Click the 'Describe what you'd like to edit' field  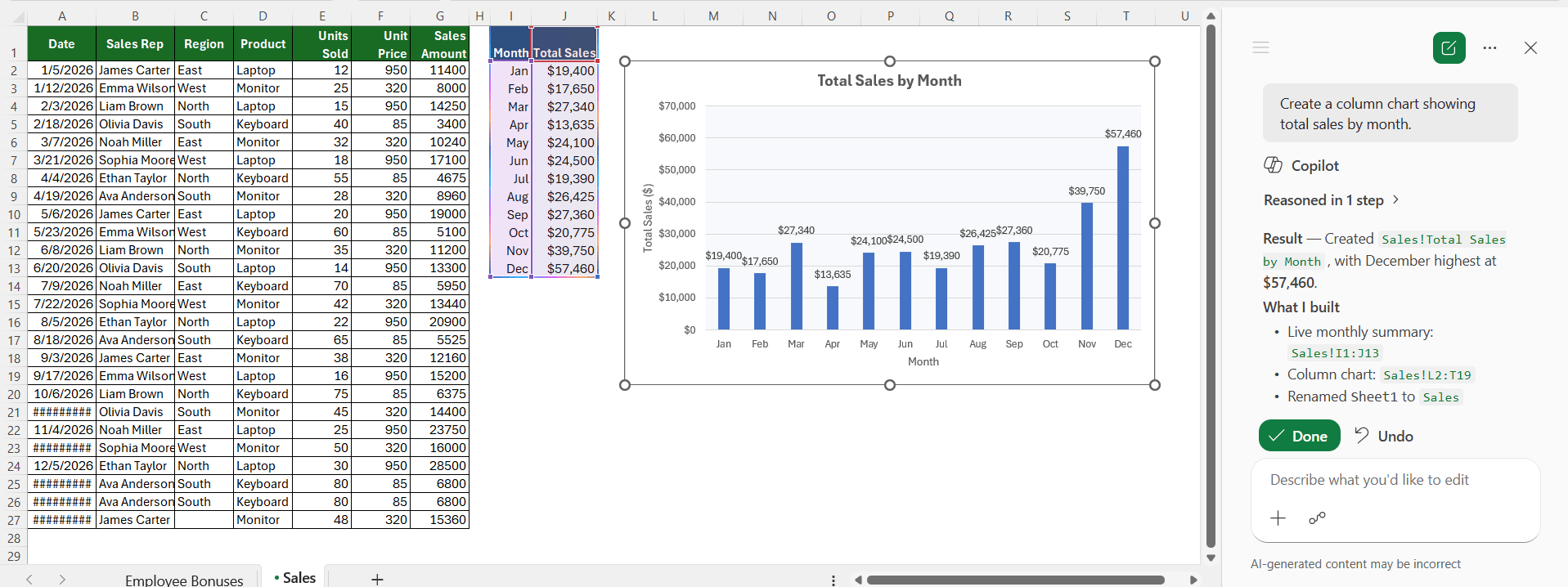[x=1369, y=480]
